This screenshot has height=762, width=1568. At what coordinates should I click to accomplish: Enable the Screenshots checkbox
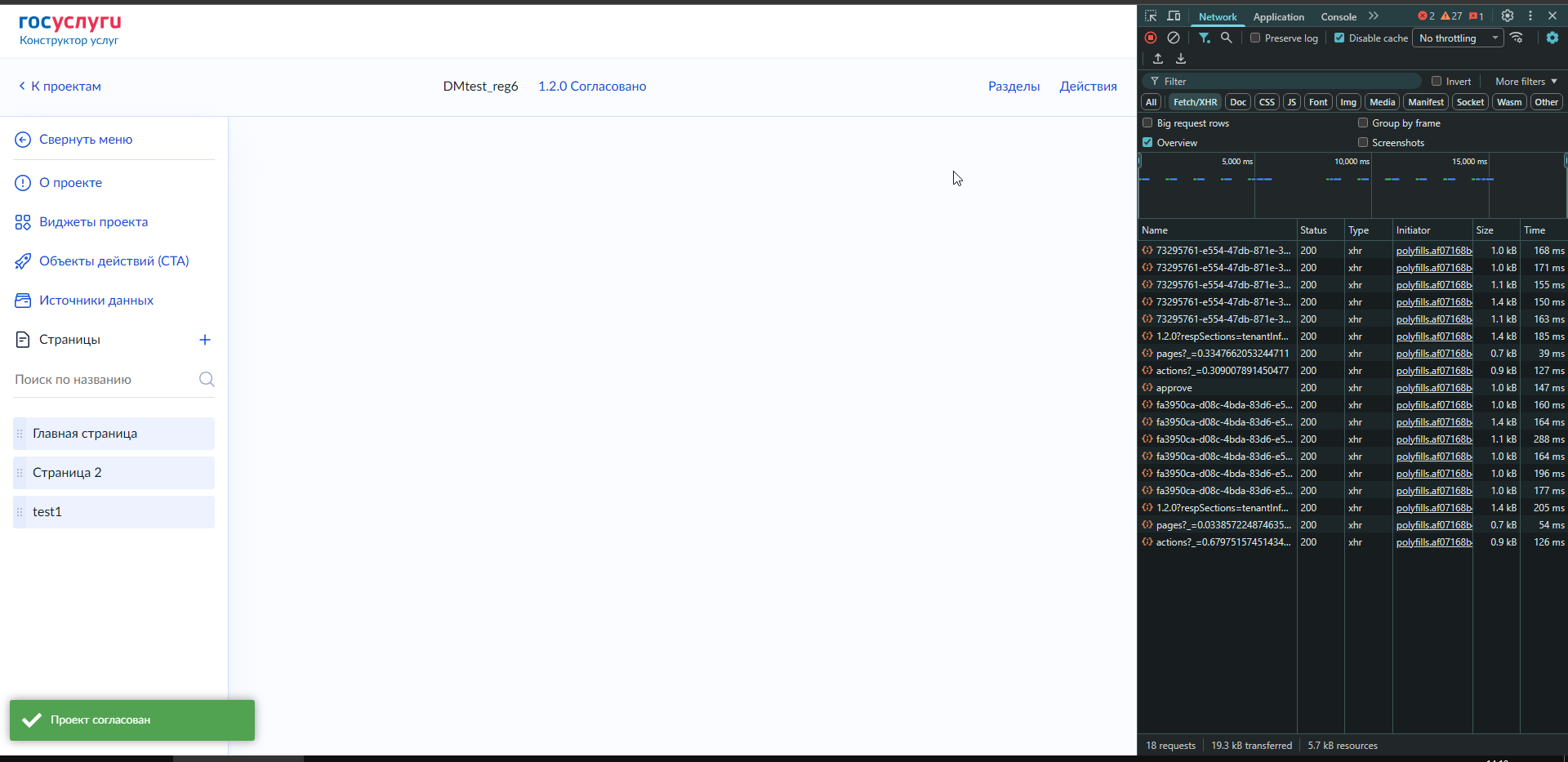pos(1363,142)
